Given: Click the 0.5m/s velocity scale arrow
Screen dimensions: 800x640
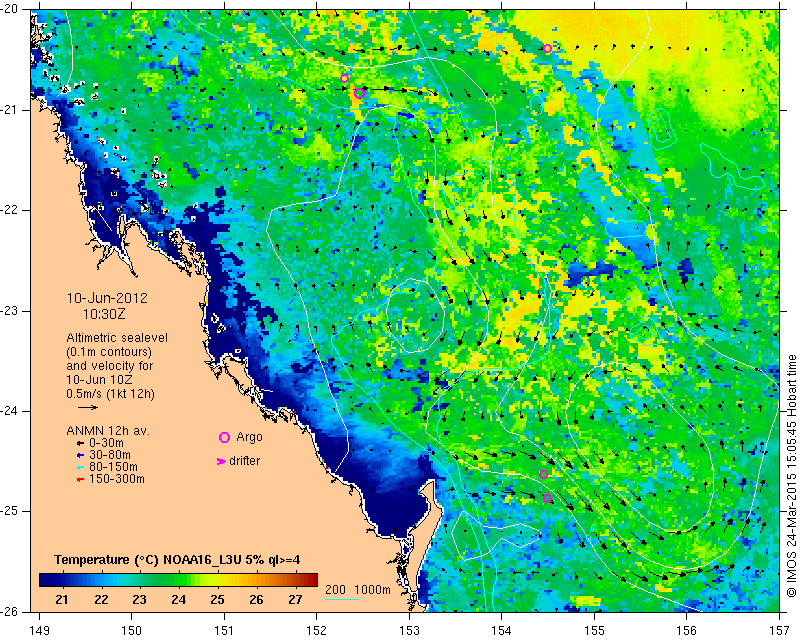Looking at the screenshot, I should [88, 407].
